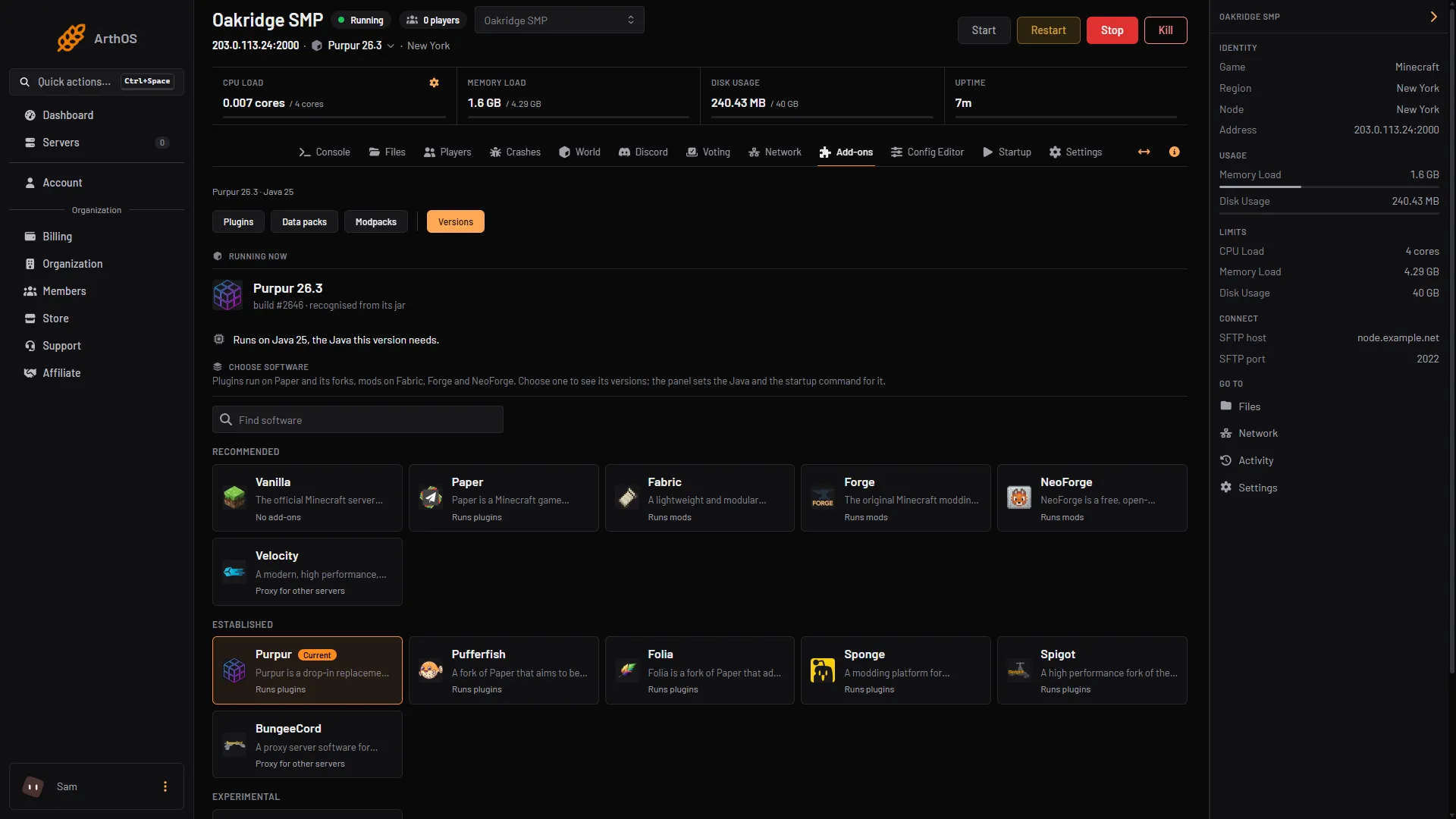The height and width of the screenshot is (819, 1456).
Task: Select the Velocity proxy card
Action: (307, 572)
